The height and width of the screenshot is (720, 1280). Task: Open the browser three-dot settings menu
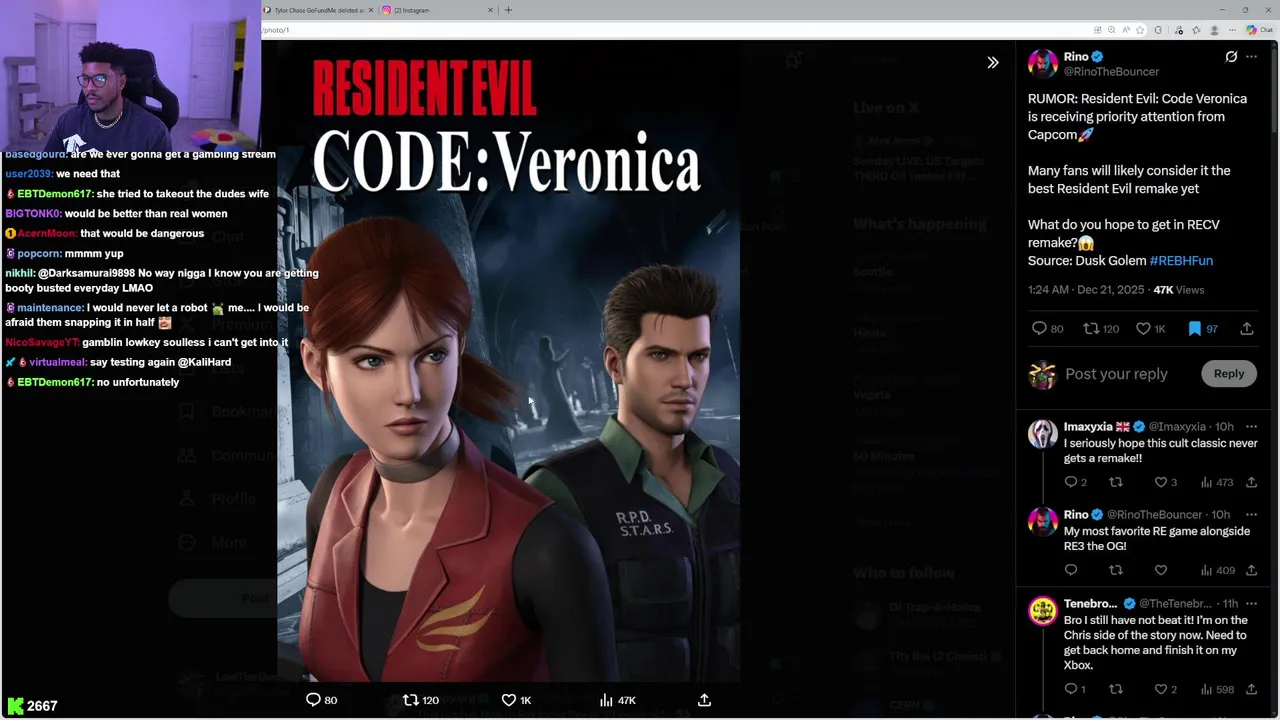pyautogui.click(x=1231, y=30)
